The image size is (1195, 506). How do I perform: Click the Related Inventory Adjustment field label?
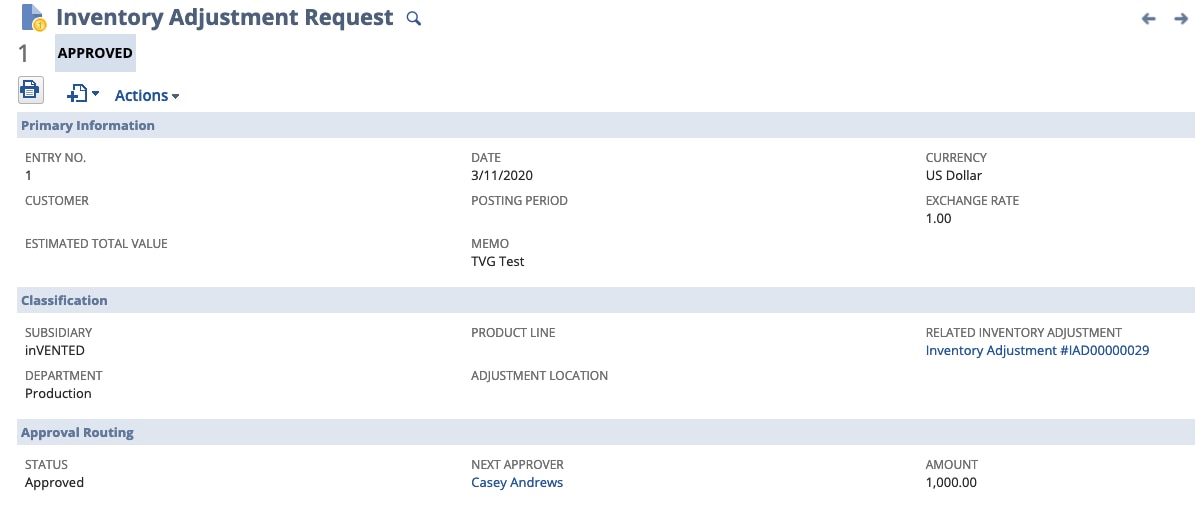1024,333
